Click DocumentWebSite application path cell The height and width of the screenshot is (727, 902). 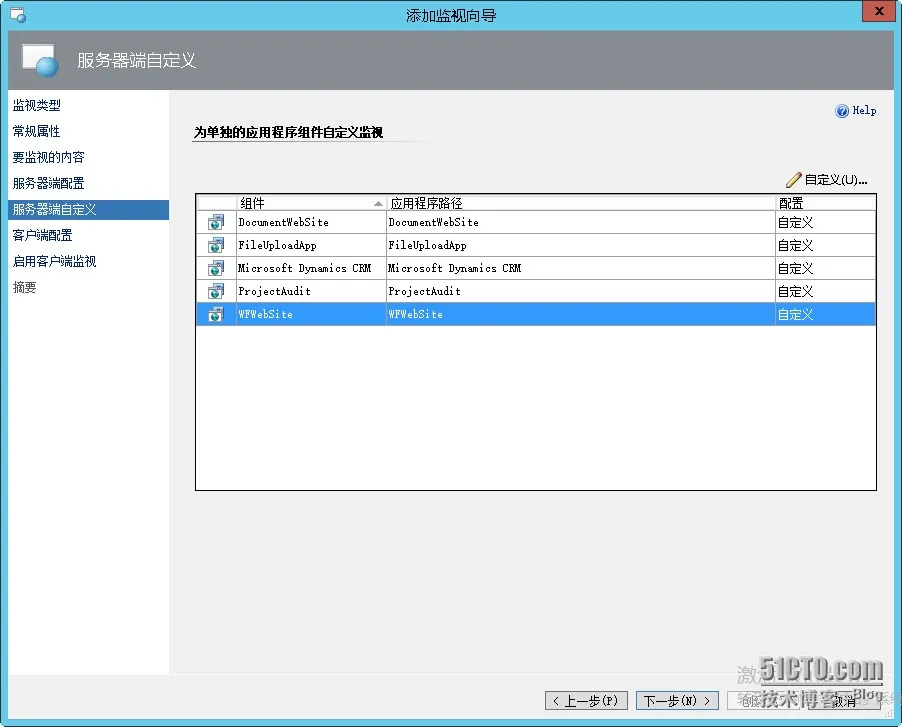(580, 223)
